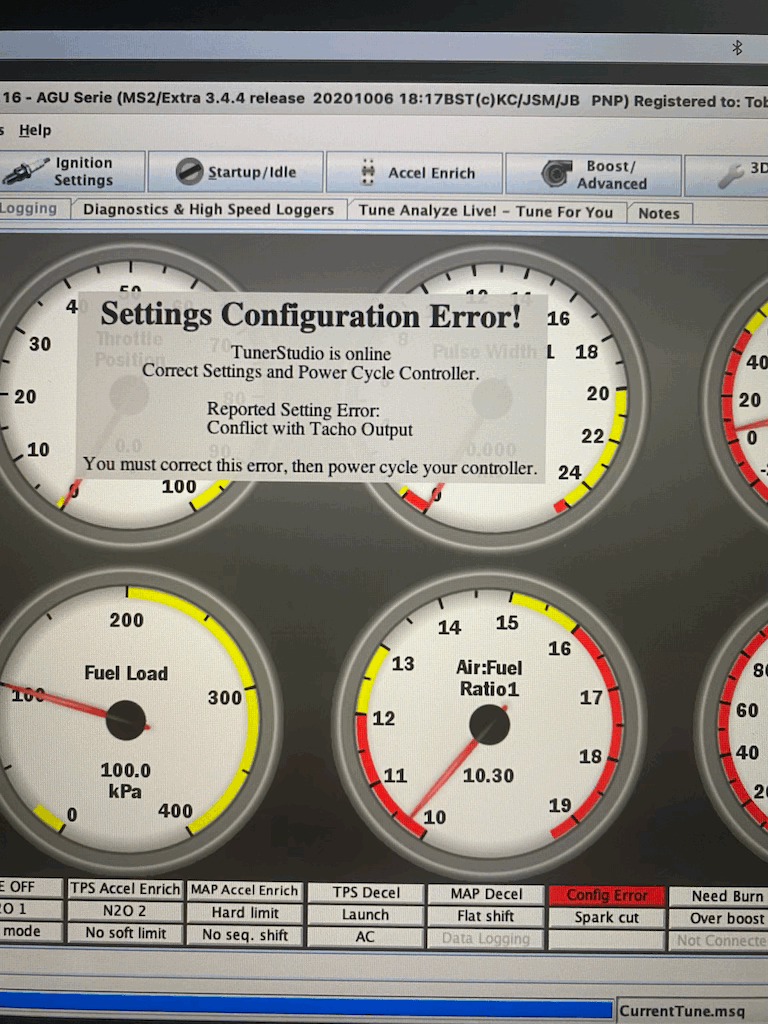Image resolution: width=768 pixels, height=1024 pixels.
Task: Click the Air:Fuel Ratio1 gauge
Action: tap(489, 722)
